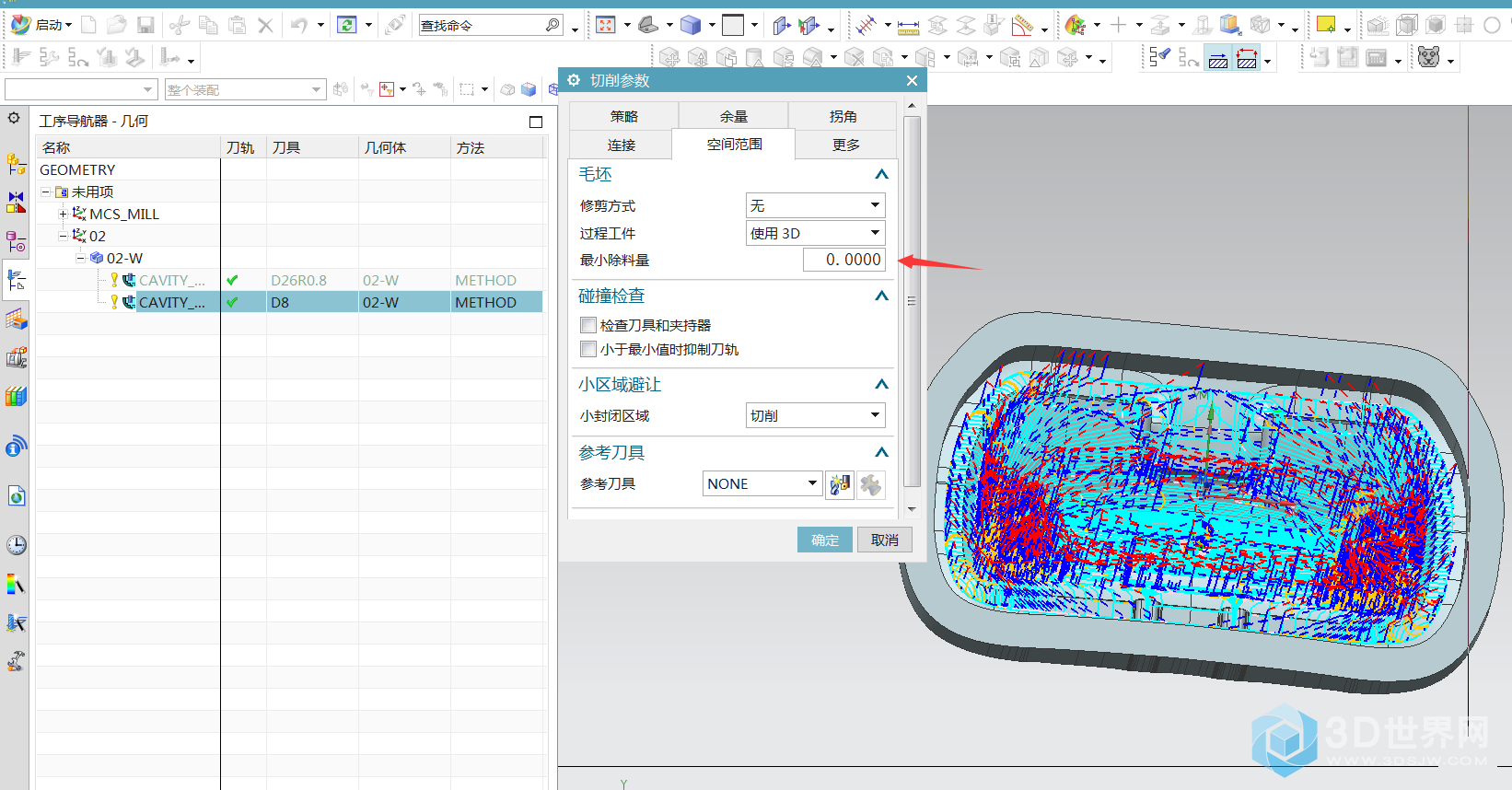
Task: Click the 名称 column header
Action: point(128,147)
